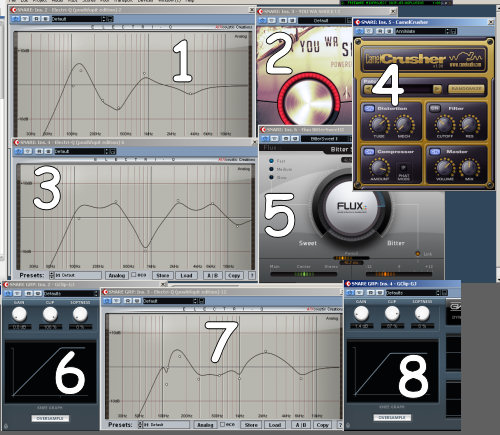
Task: Bypass the SNARE Ins. 4 Electri-Q plugin
Action: 28,151
